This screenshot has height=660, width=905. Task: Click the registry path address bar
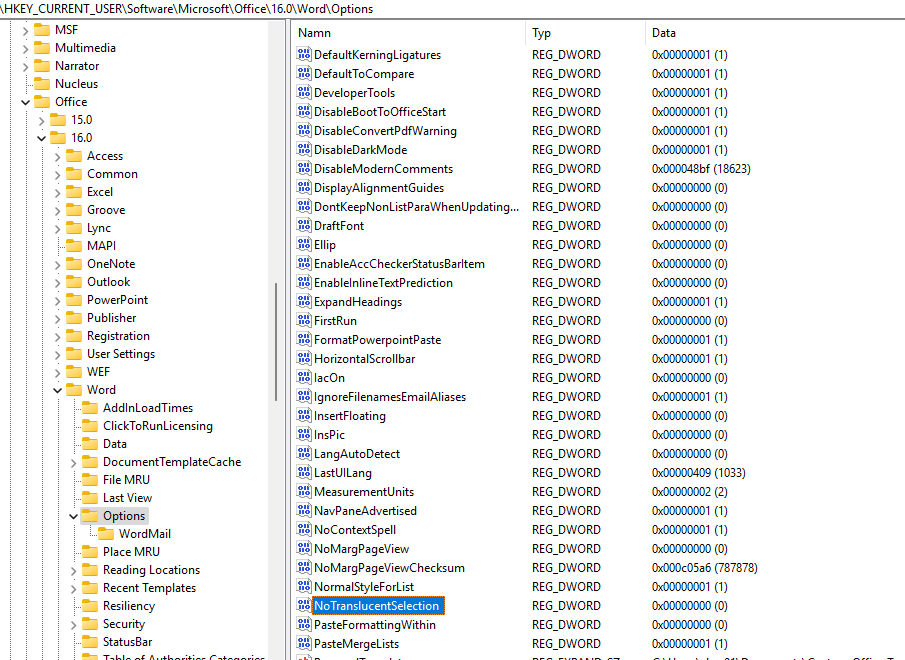click(x=452, y=9)
